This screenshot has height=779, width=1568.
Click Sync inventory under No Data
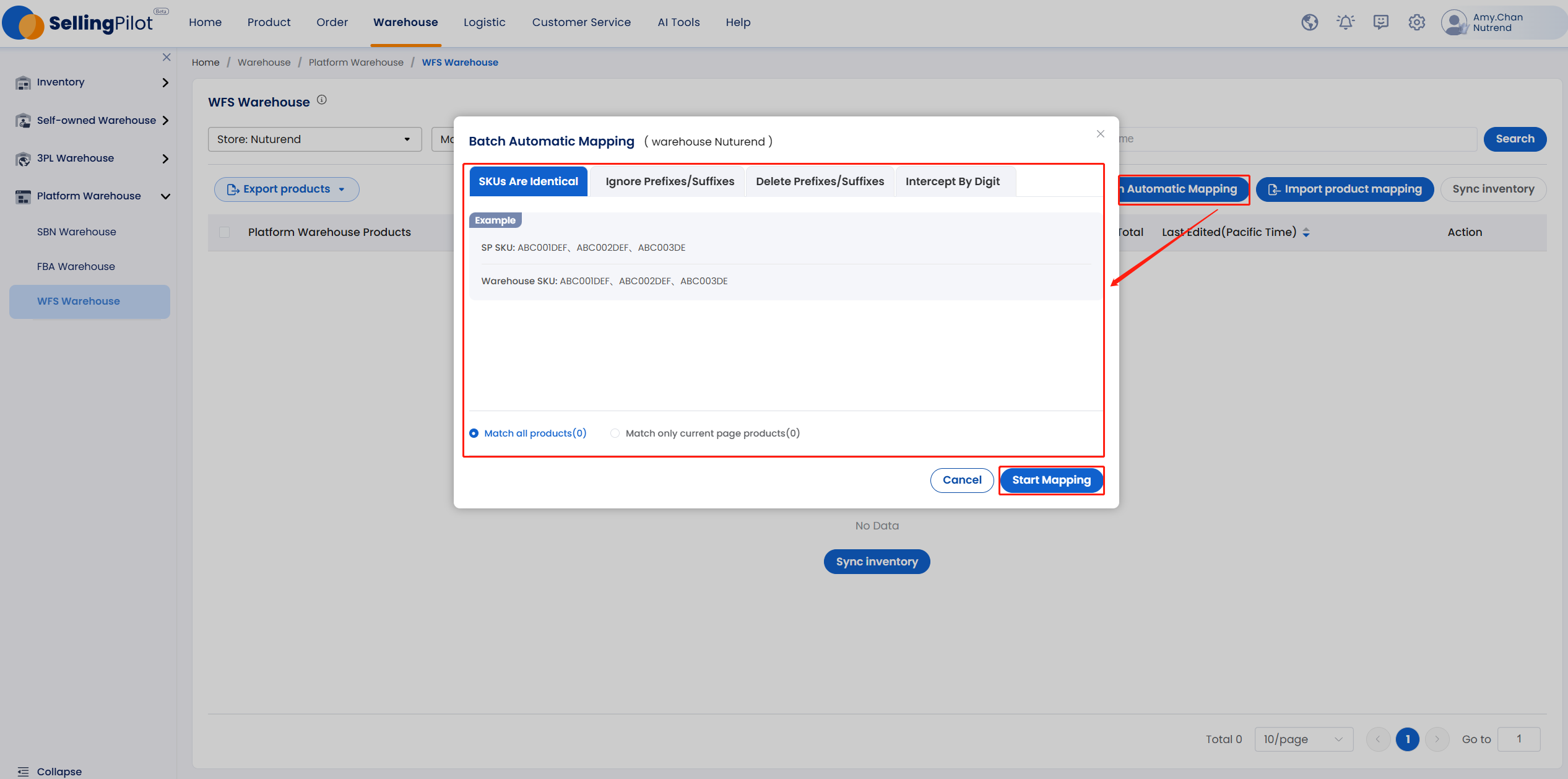pos(877,562)
